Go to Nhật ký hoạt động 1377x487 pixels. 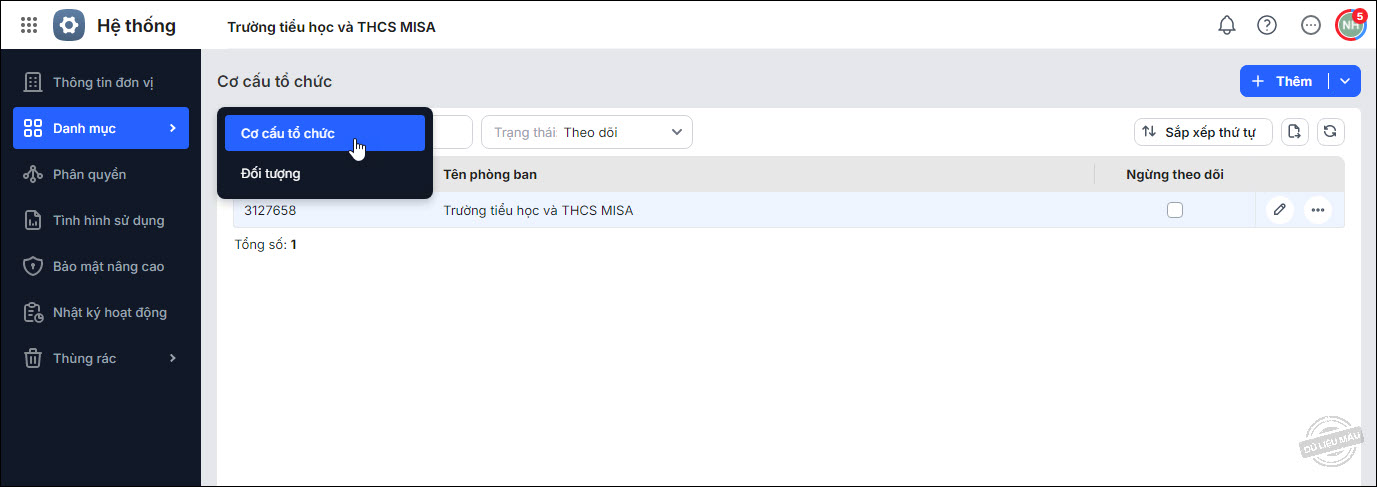coord(109,312)
